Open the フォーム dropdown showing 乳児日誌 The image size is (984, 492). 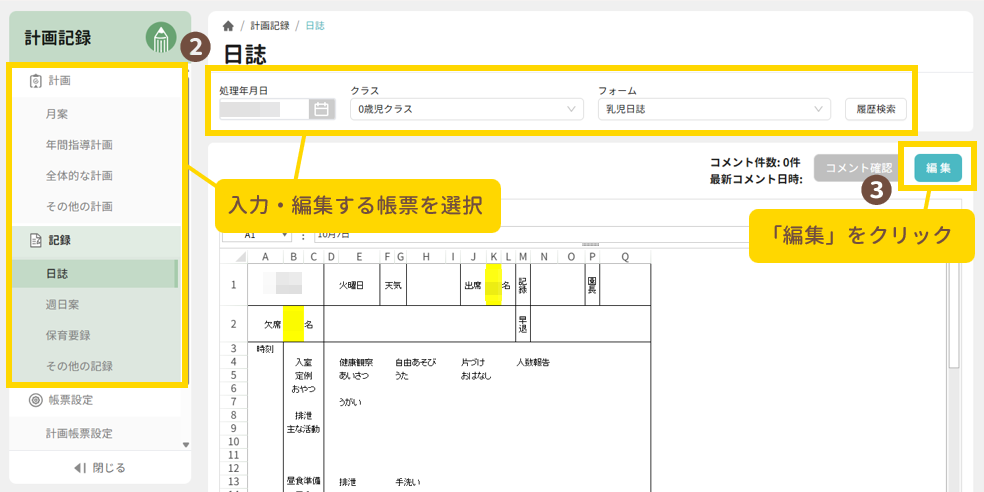[714, 109]
